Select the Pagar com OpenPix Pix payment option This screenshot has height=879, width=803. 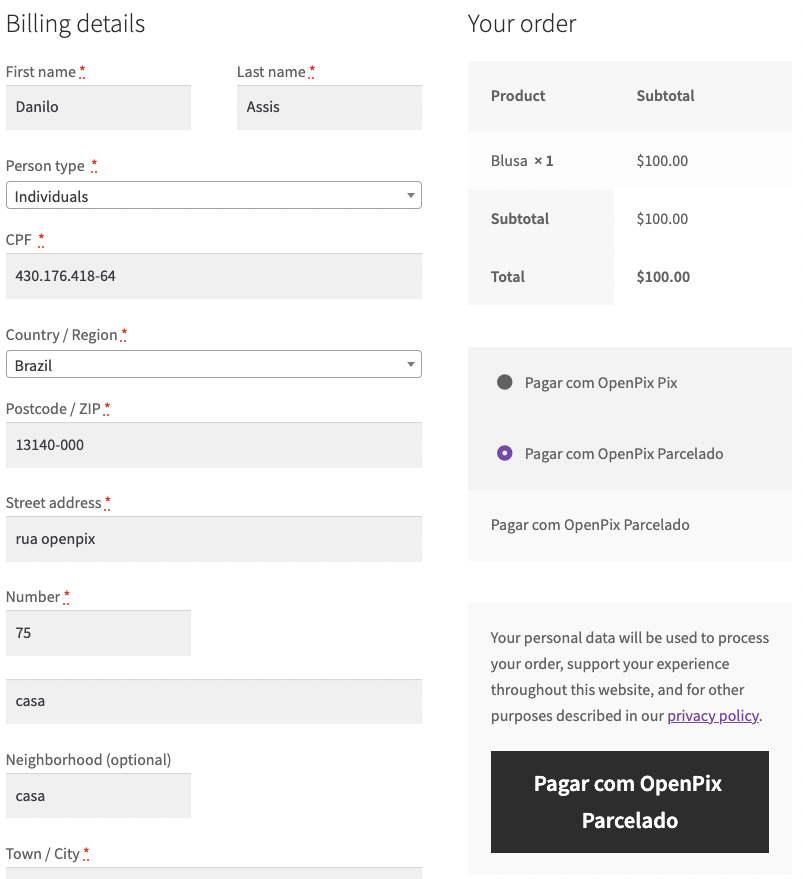click(505, 382)
